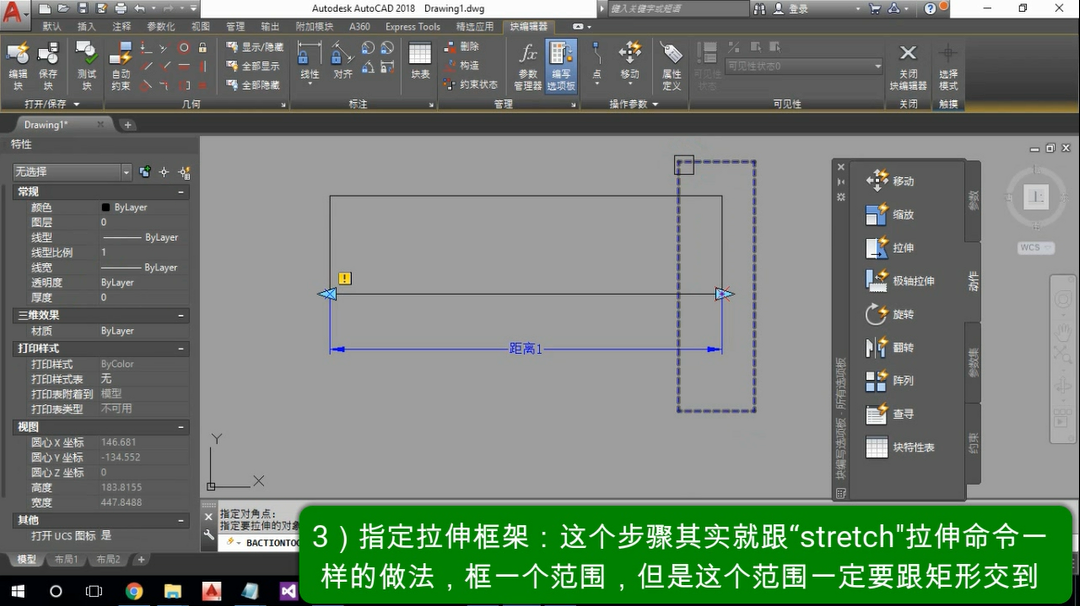Click the quick-access Print icon
The height and width of the screenshot is (606, 1080).
pyautogui.click(x=121, y=8)
